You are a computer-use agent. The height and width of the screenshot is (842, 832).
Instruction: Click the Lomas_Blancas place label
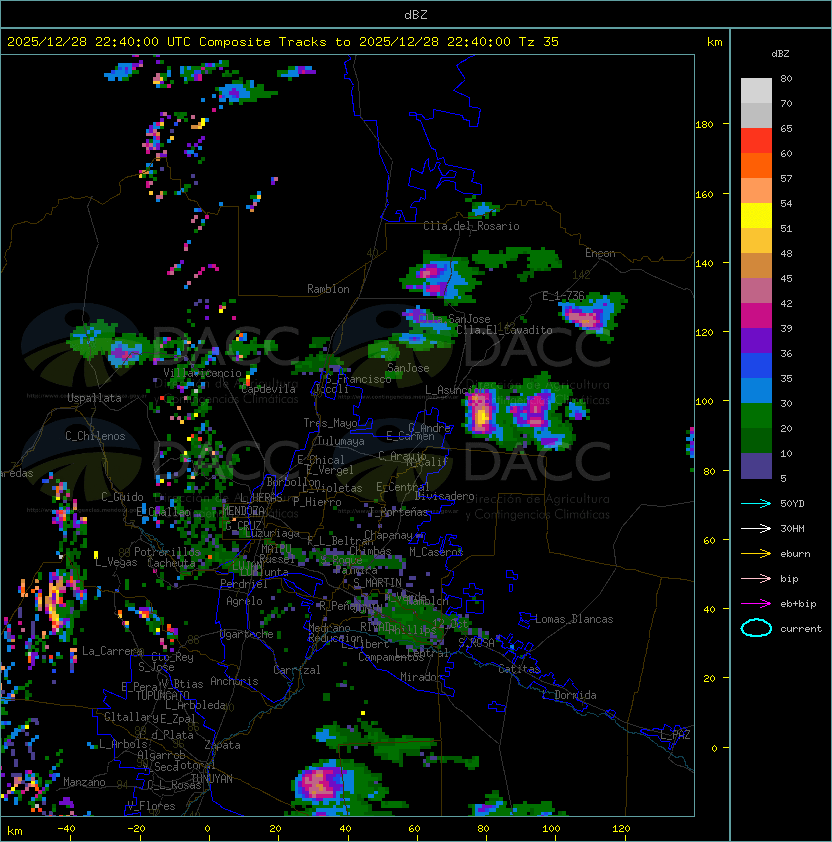574,619
